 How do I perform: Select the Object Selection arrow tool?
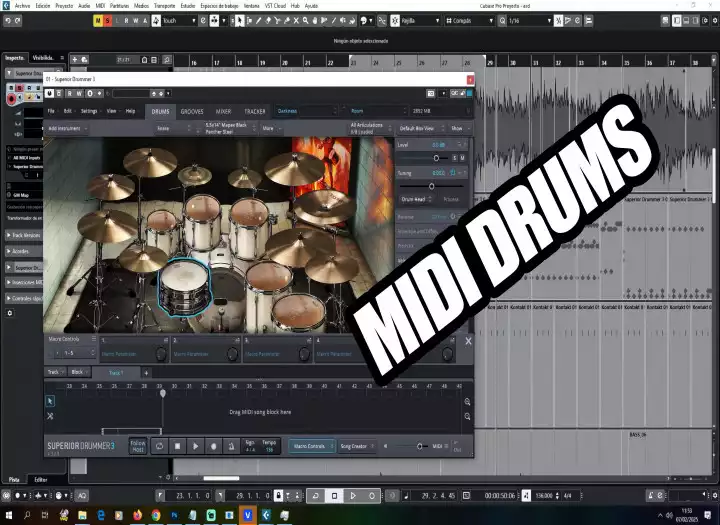(239, 21)
